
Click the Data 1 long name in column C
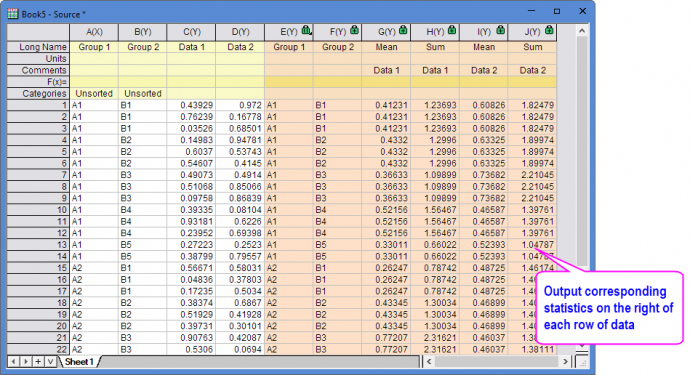tap(191, 47)
